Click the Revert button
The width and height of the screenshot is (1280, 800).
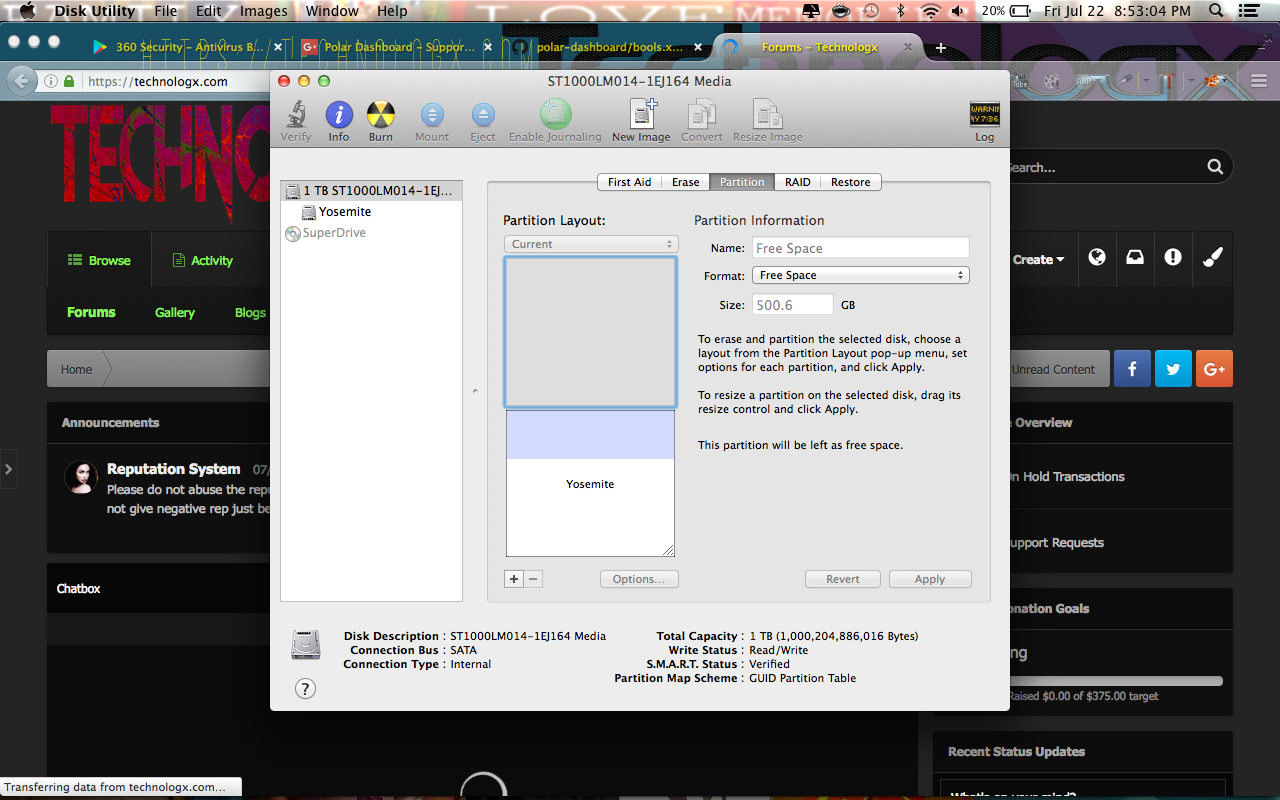(x=843, y=579)
